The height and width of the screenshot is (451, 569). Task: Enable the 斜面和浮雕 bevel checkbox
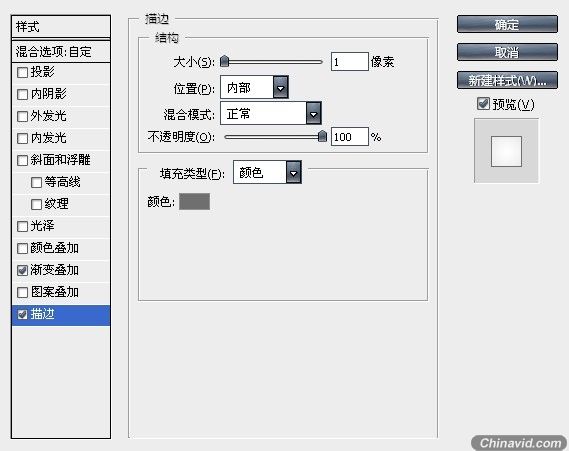(22, 160)
